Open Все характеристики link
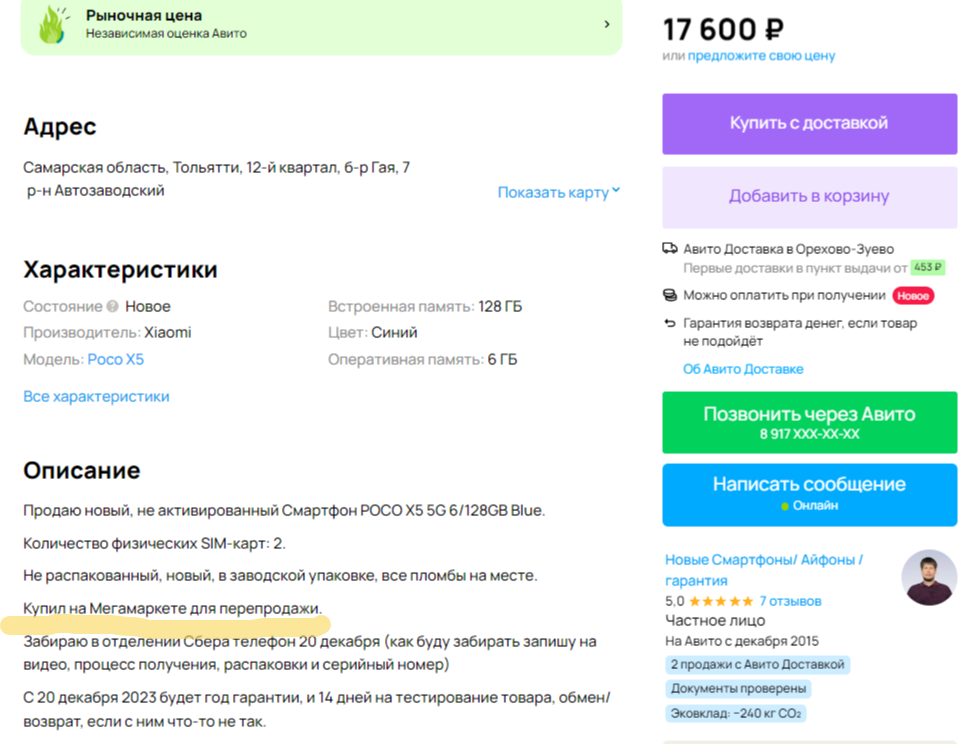 point(96,396)
